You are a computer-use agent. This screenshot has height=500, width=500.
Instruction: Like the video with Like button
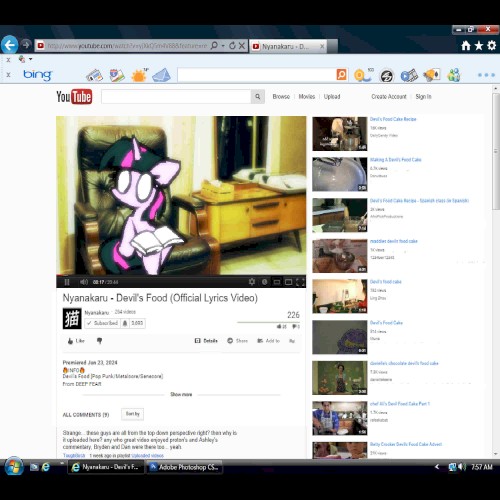click(x=76, y=341)
